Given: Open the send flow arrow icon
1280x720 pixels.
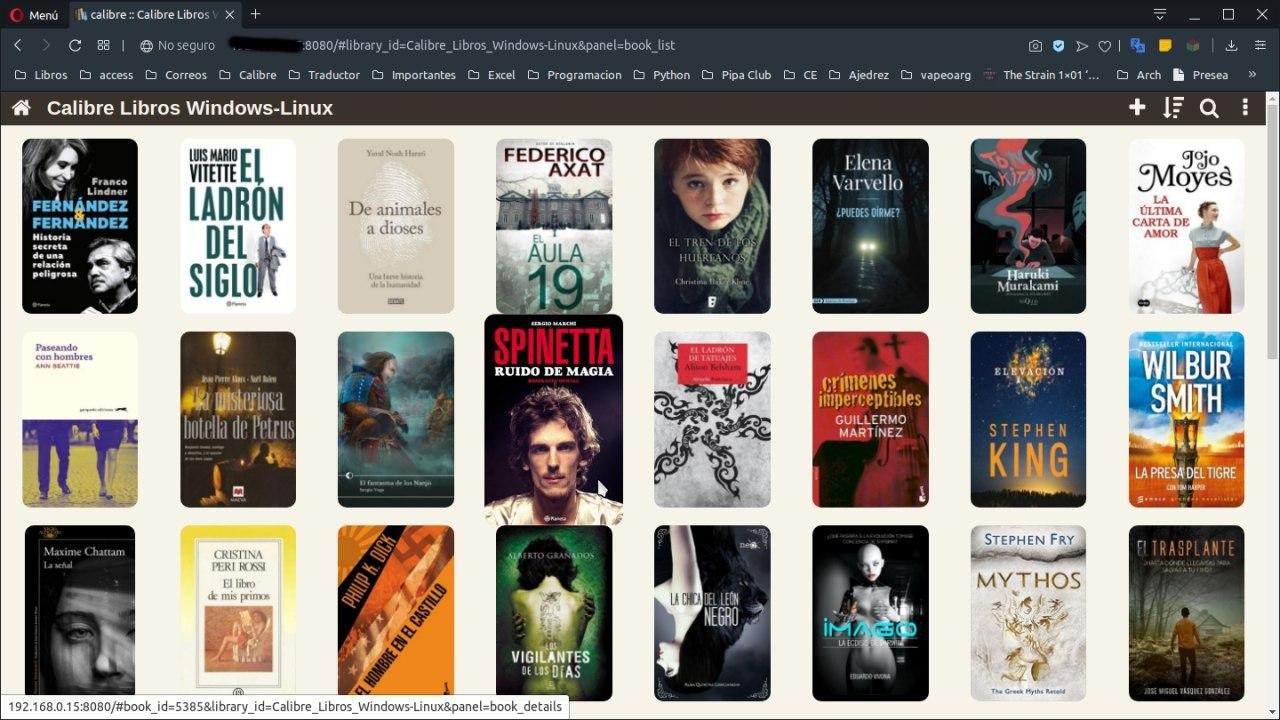Looking at the screenshot, I should point(1081,45).
